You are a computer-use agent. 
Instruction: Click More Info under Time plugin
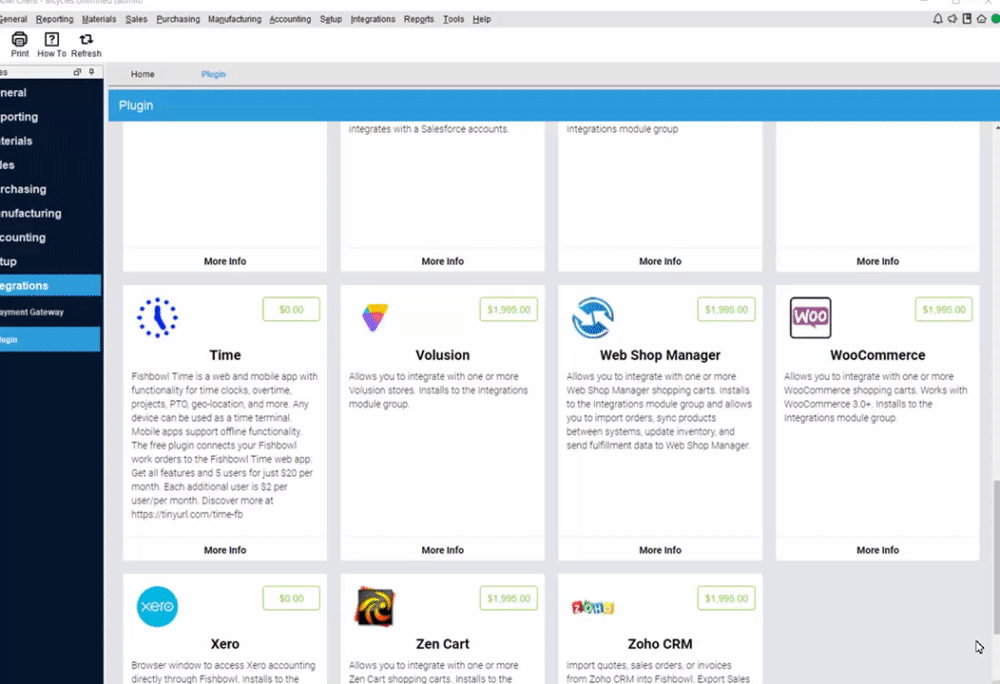click(x=225, y=550)
